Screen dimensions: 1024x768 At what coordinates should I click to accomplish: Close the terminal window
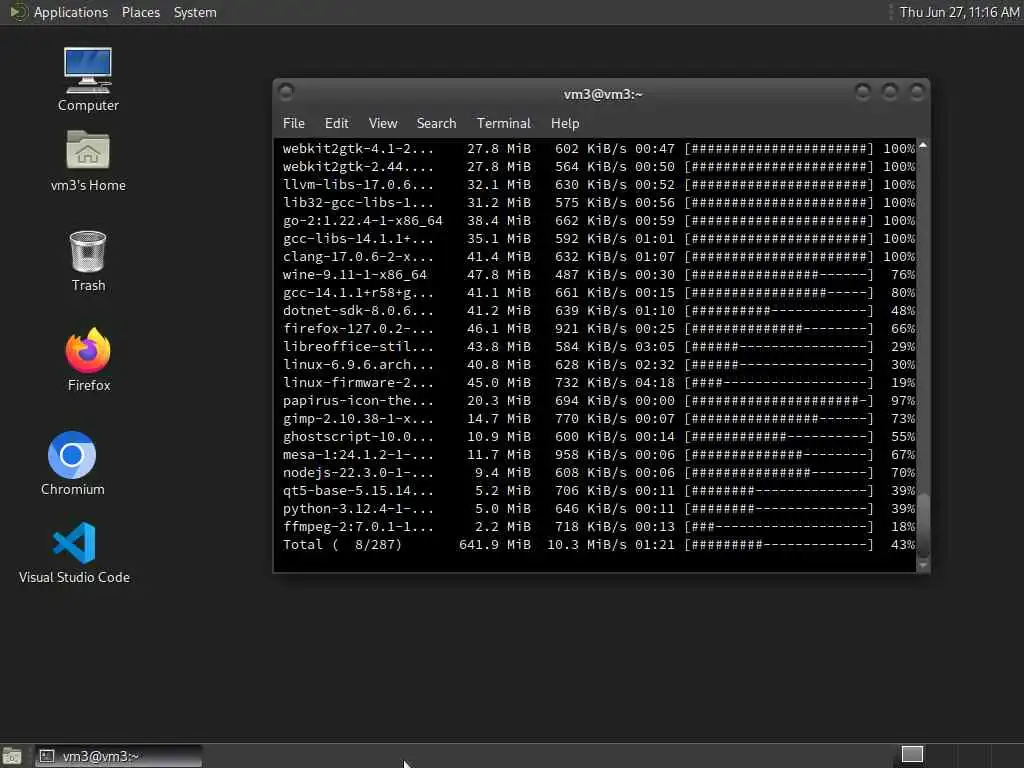[x=917, y=92]
